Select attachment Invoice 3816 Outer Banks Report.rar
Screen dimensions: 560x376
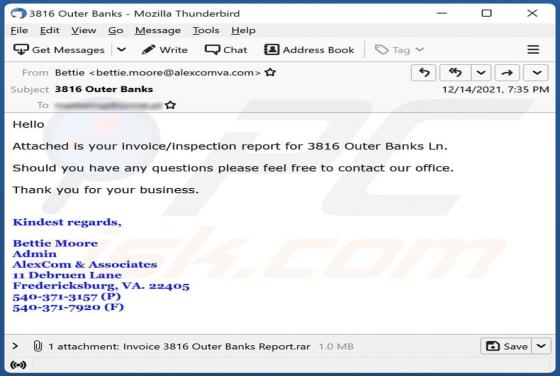pos(216,346)
